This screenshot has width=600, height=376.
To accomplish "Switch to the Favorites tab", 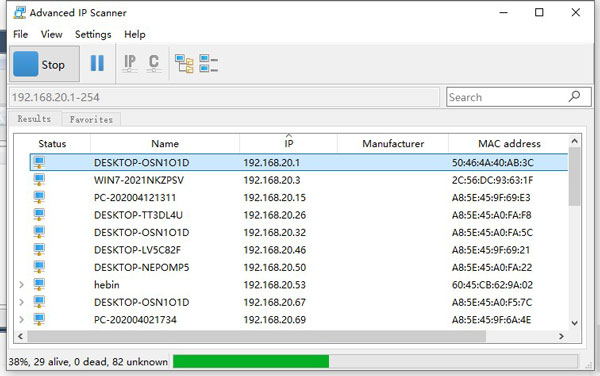I will point(91,119).
